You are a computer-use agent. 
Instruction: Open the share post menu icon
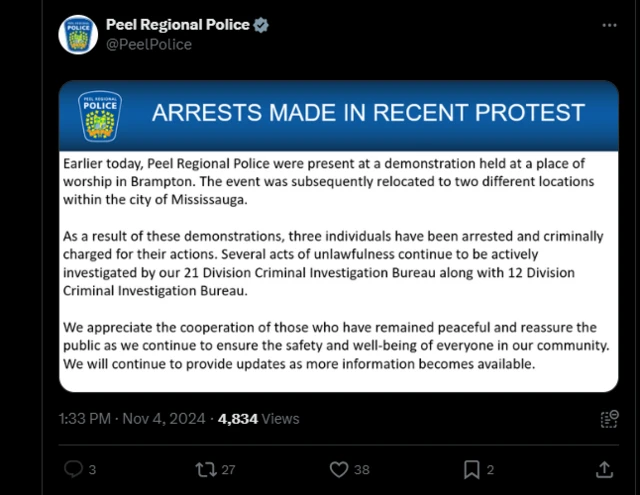tap(604, 469)
